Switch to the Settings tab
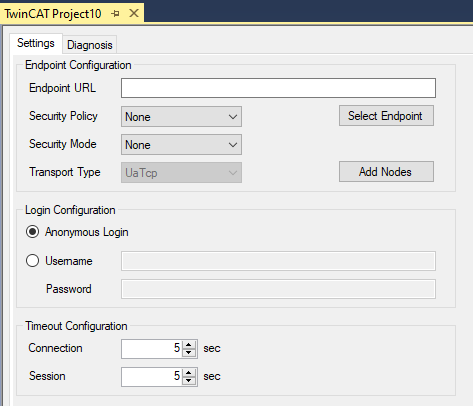473x406 pixels. pos(36,43)
